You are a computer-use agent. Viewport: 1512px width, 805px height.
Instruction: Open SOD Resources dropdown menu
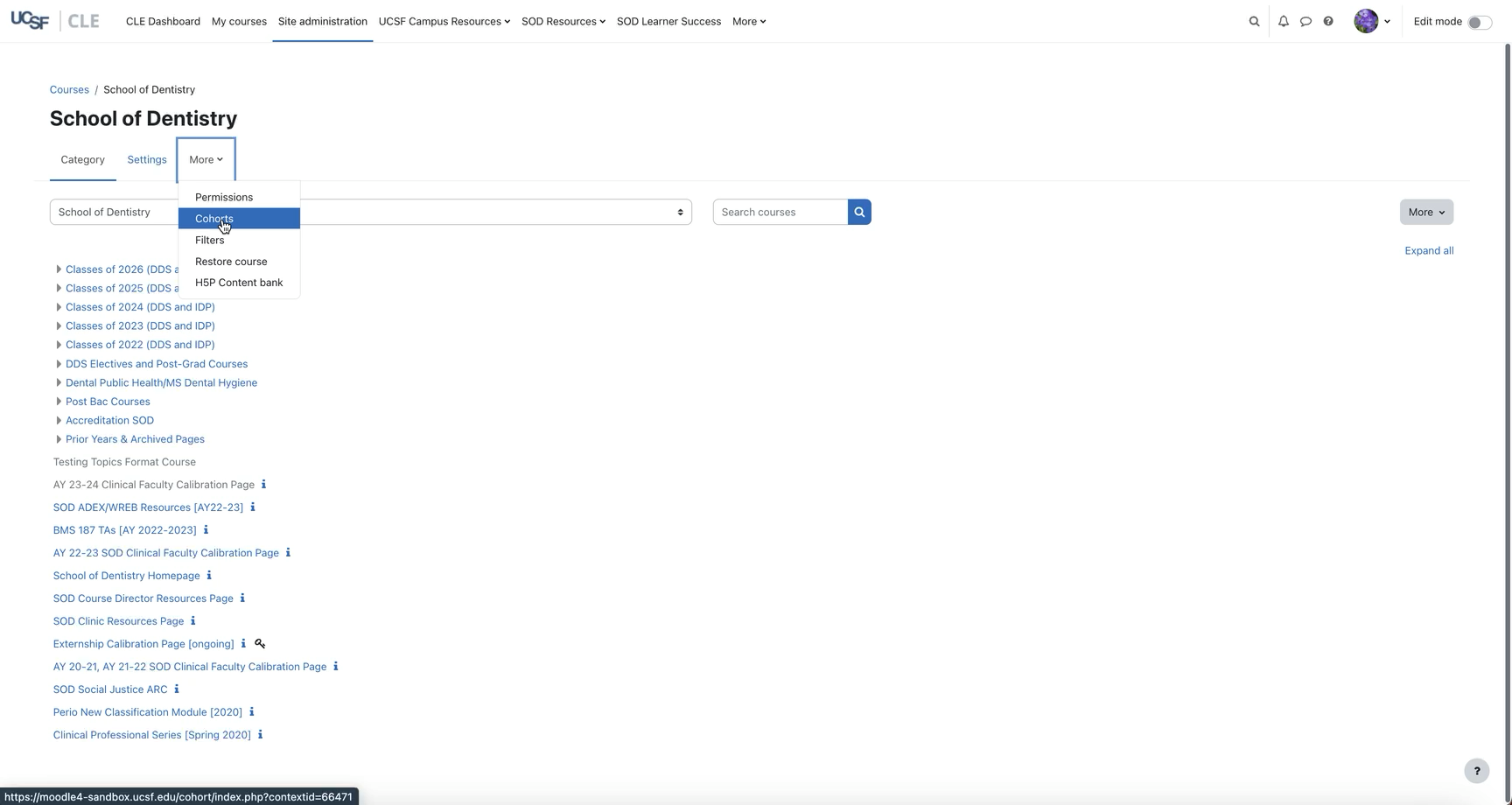(563, 21)
